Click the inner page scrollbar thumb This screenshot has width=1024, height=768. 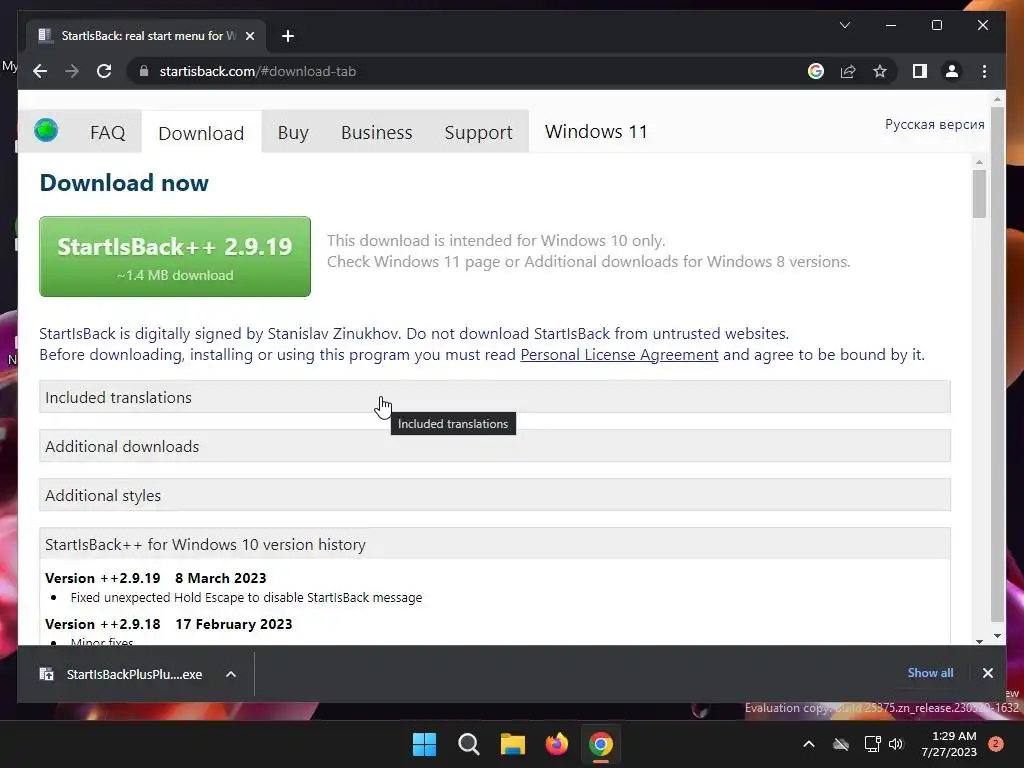click(979, 194)
